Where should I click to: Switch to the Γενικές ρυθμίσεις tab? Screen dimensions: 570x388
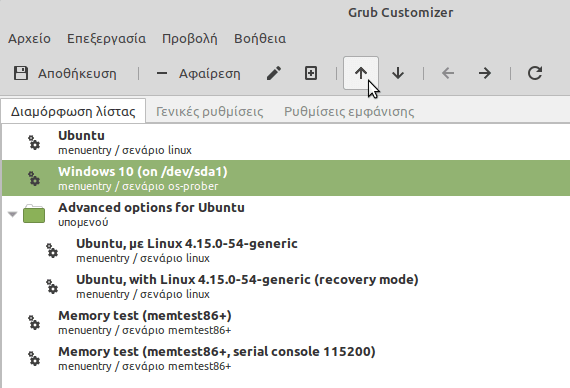click(209, 111)
